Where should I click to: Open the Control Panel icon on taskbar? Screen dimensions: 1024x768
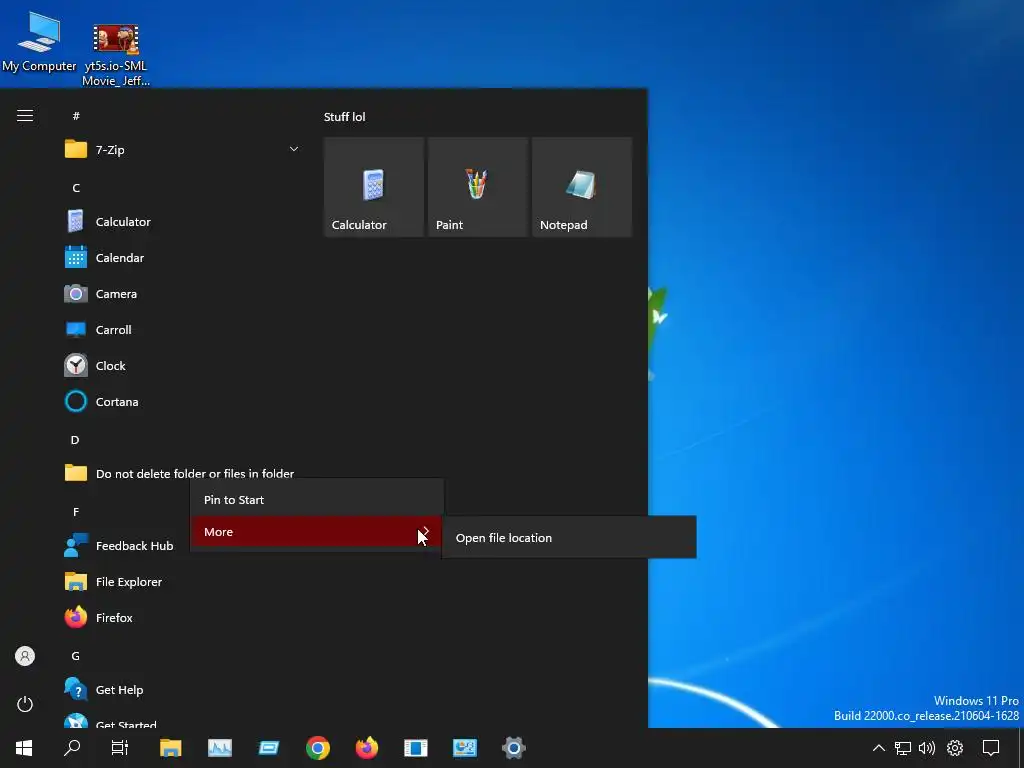point(464,748)
